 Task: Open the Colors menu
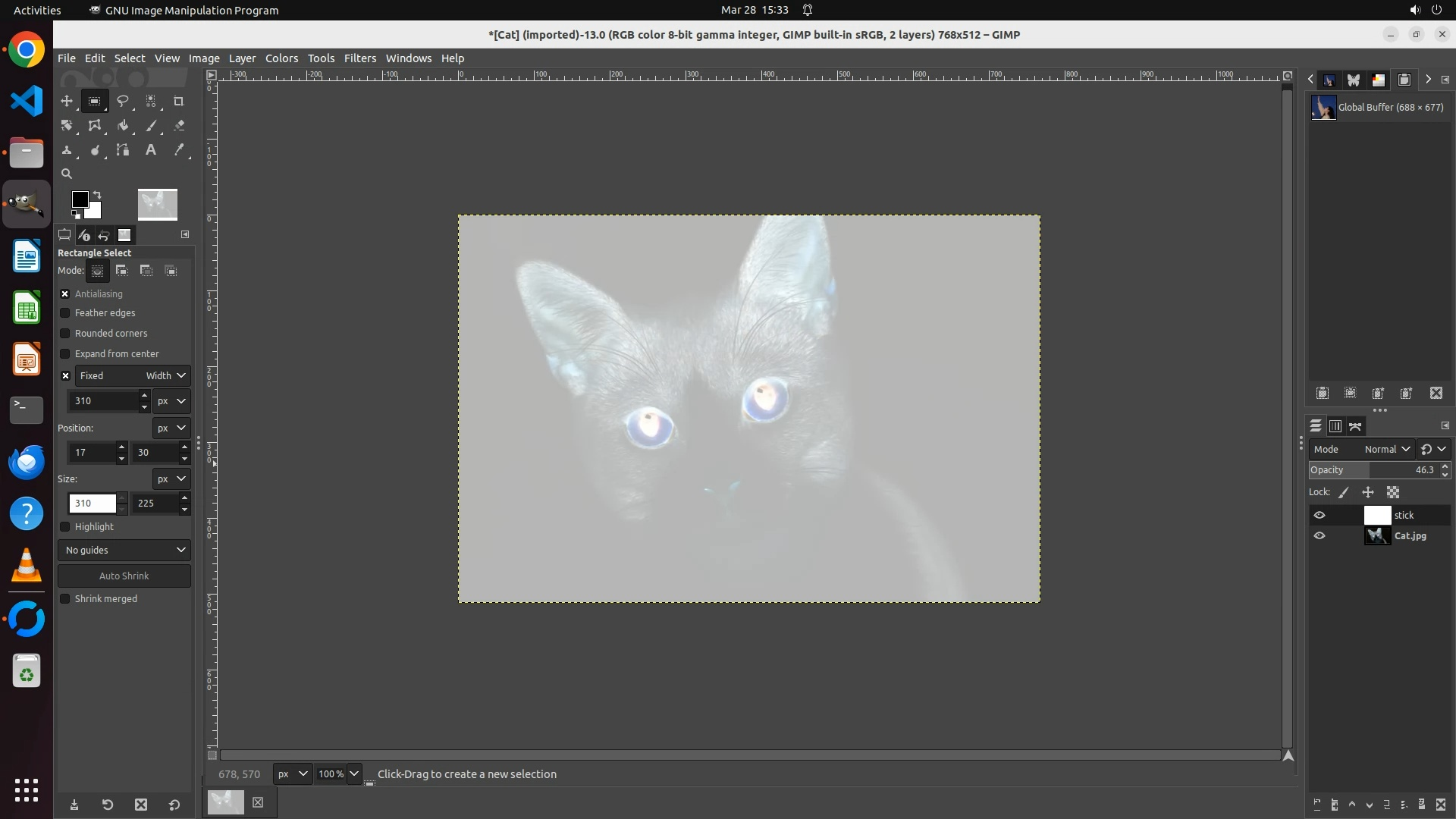point(281,58)
